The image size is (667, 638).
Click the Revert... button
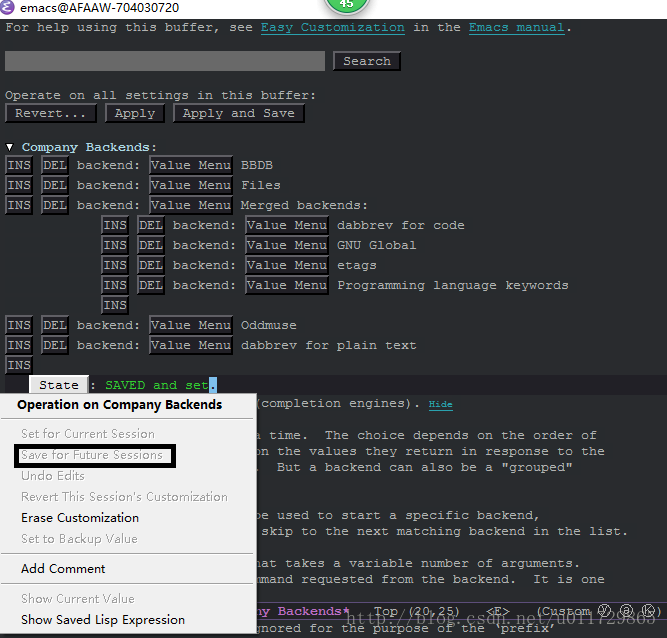tap(50, 114)
